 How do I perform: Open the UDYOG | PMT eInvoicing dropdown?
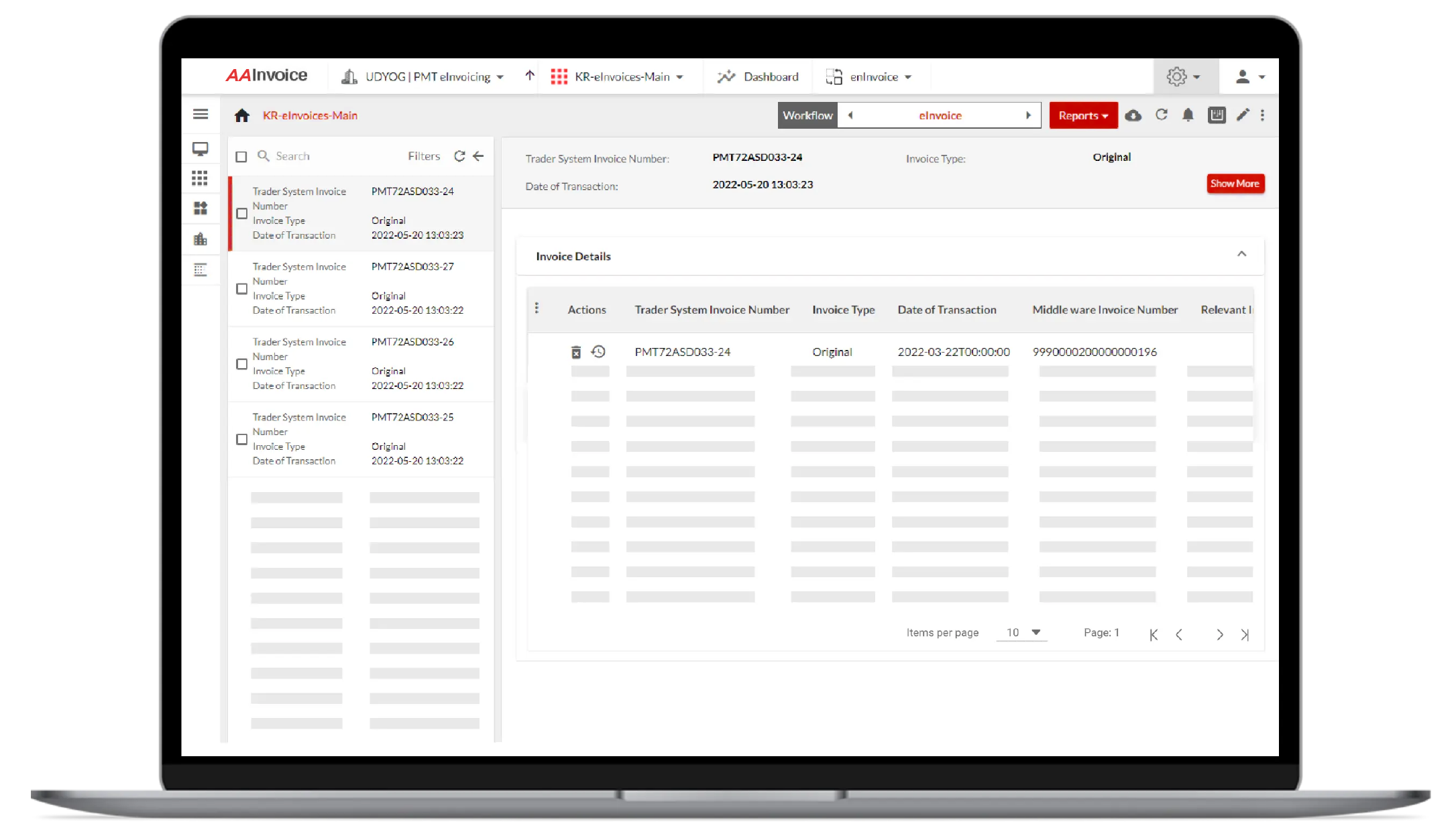pyautogui.click(x=423, y=77)
